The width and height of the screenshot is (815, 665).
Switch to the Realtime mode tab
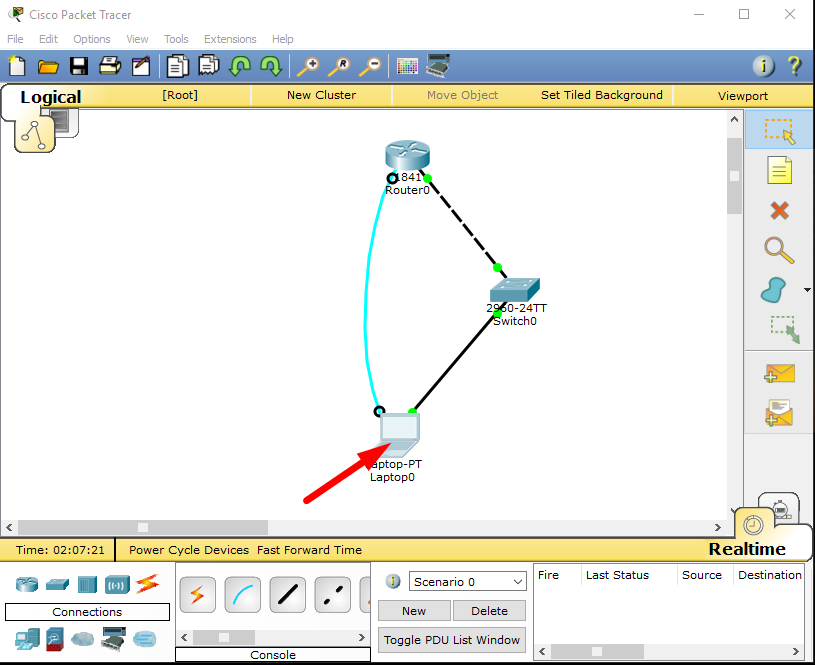coord(747,549)
